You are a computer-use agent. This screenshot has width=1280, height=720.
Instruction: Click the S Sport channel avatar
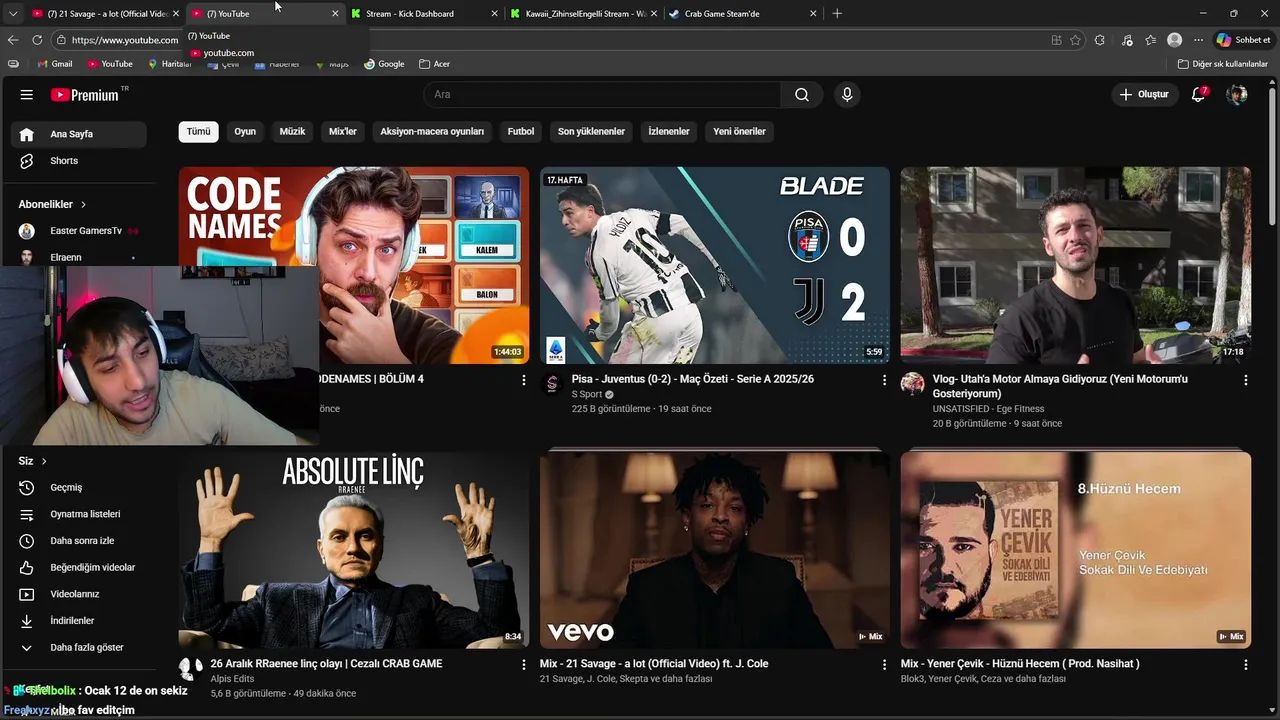(x=552, y=384)
